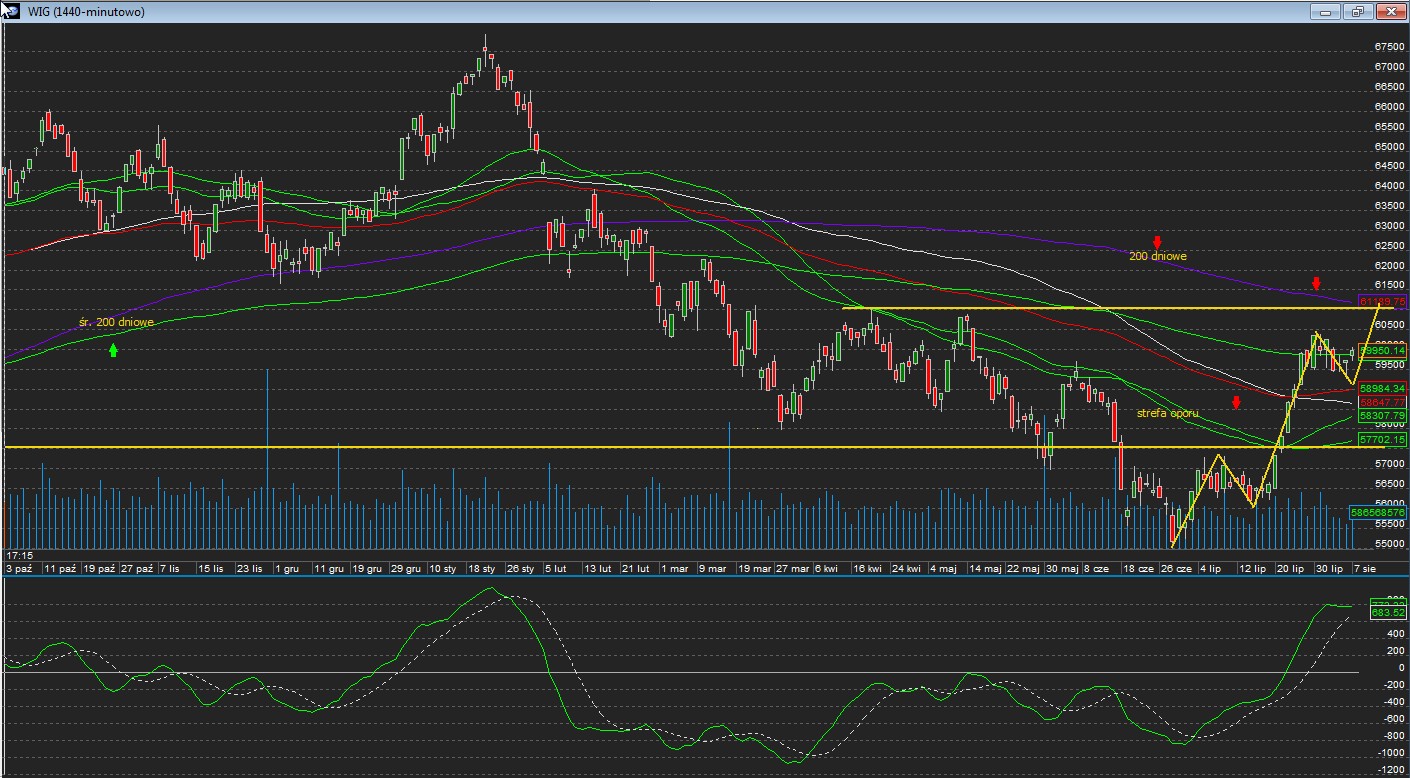Click the "18 sty" date on the time axis
The image size is (1410, 778).
(x=482, y=568)
